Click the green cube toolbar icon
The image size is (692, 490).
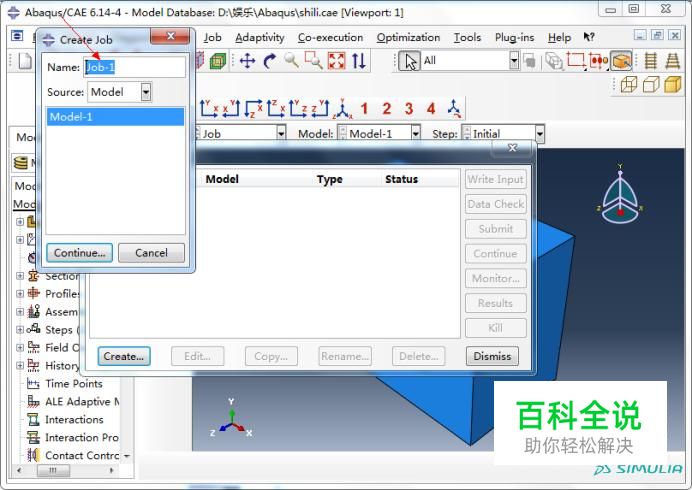pyautogui.click(x=218, y=61)
